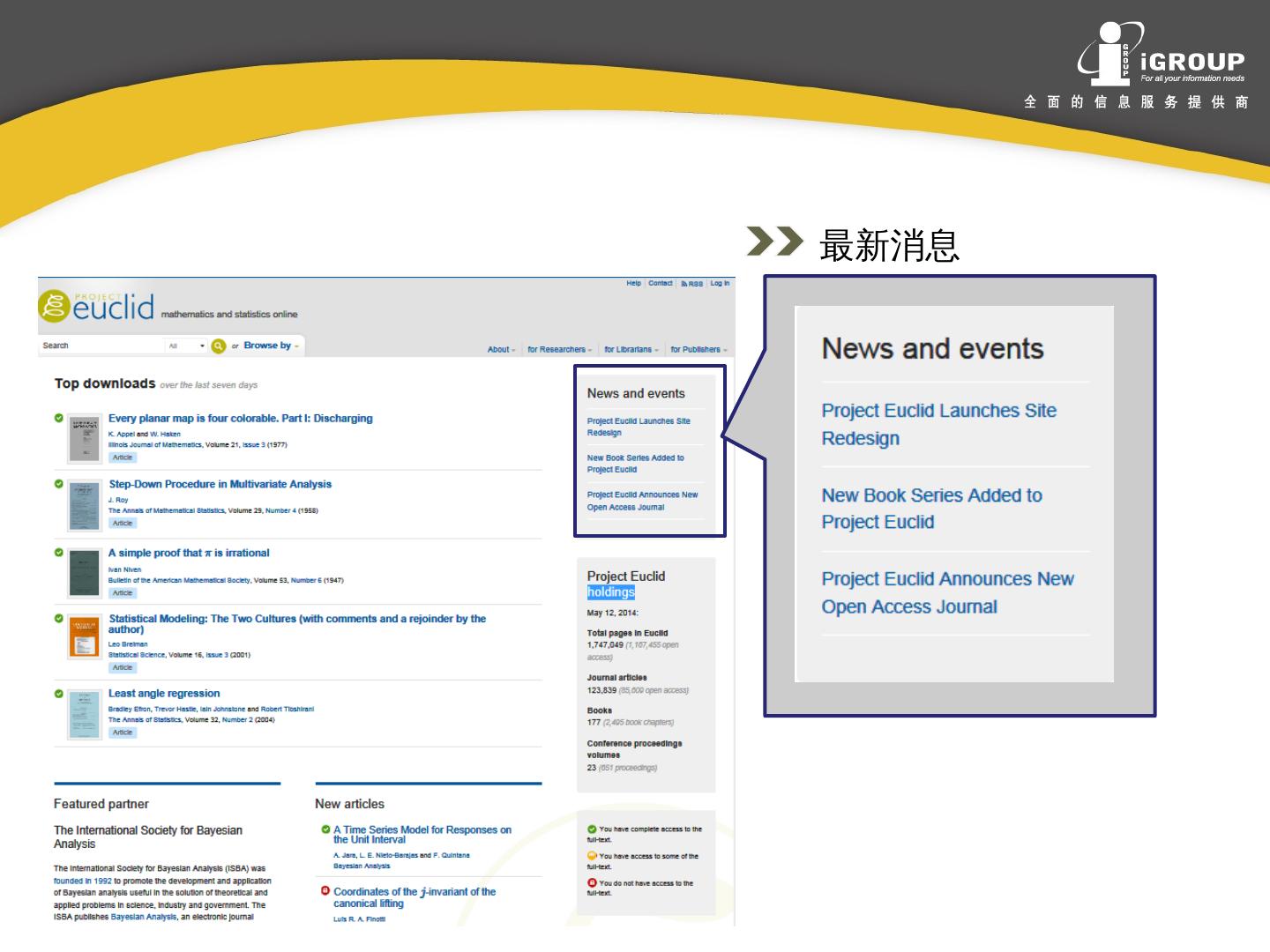Open 'A Time Series Model for Responses' article
The height and width of the screenshot is (952, 1270).
[422, 835]
